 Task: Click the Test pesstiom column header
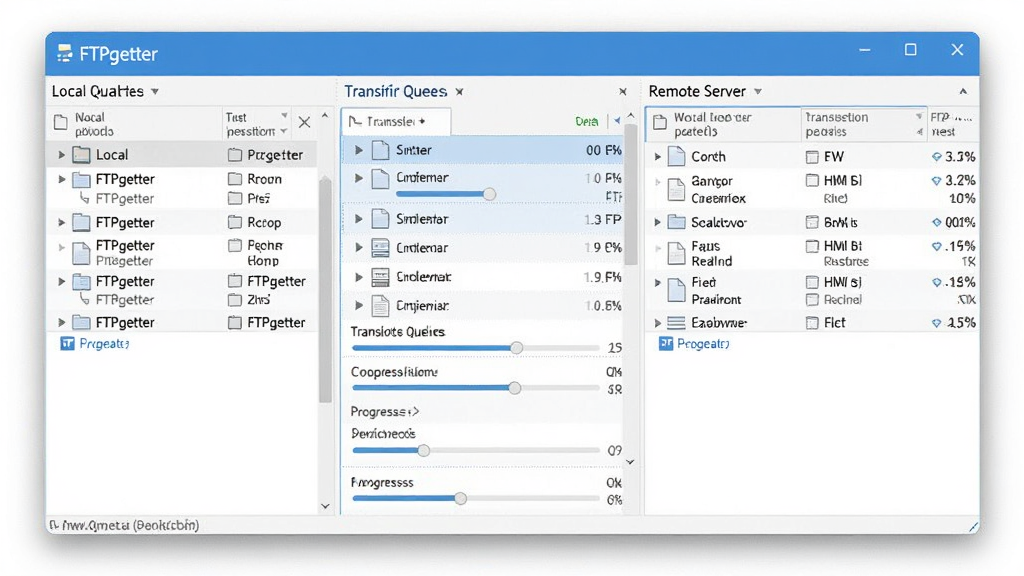pyautogui.click(x=257, y=123)
